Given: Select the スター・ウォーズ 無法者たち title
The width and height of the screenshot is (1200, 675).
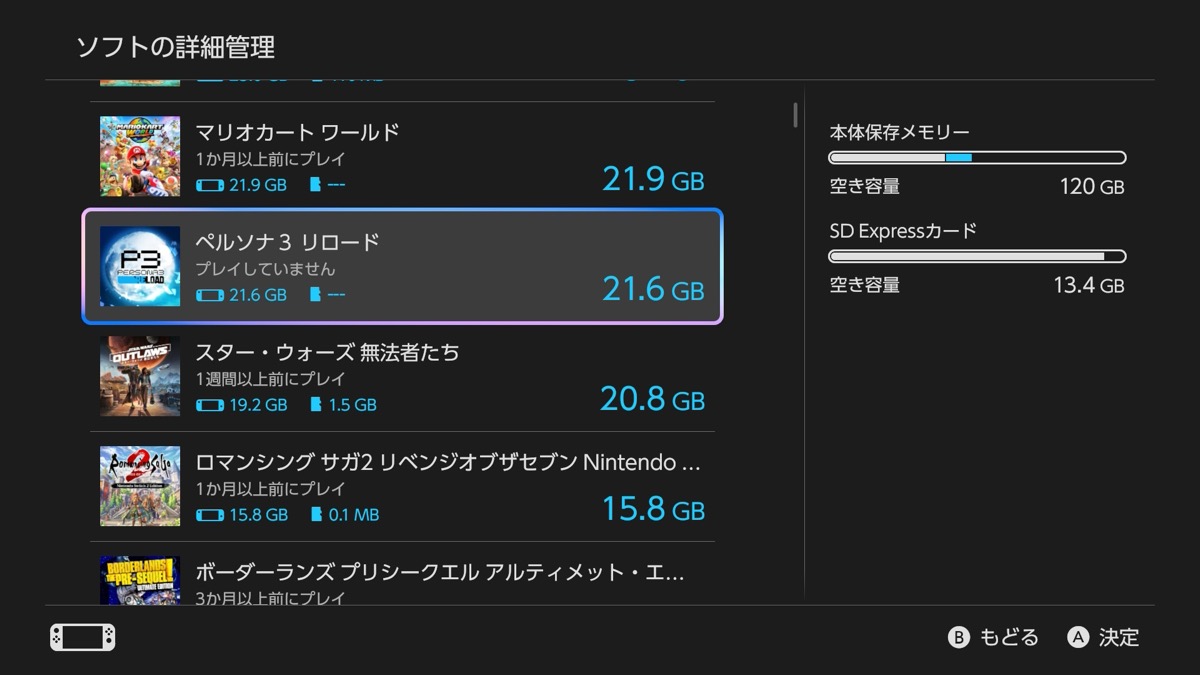Looking at the screenshot, I should (327, 352).
